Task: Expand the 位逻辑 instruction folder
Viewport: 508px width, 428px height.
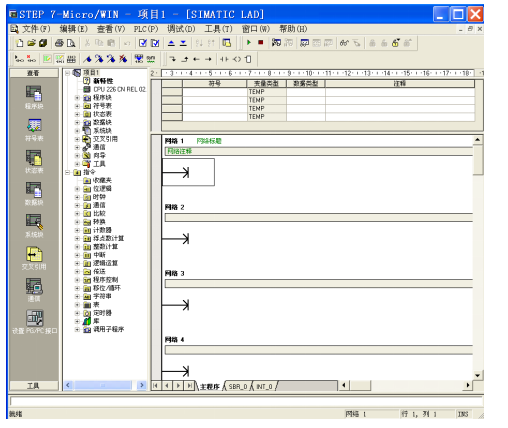Action: [x=77, y=189]
